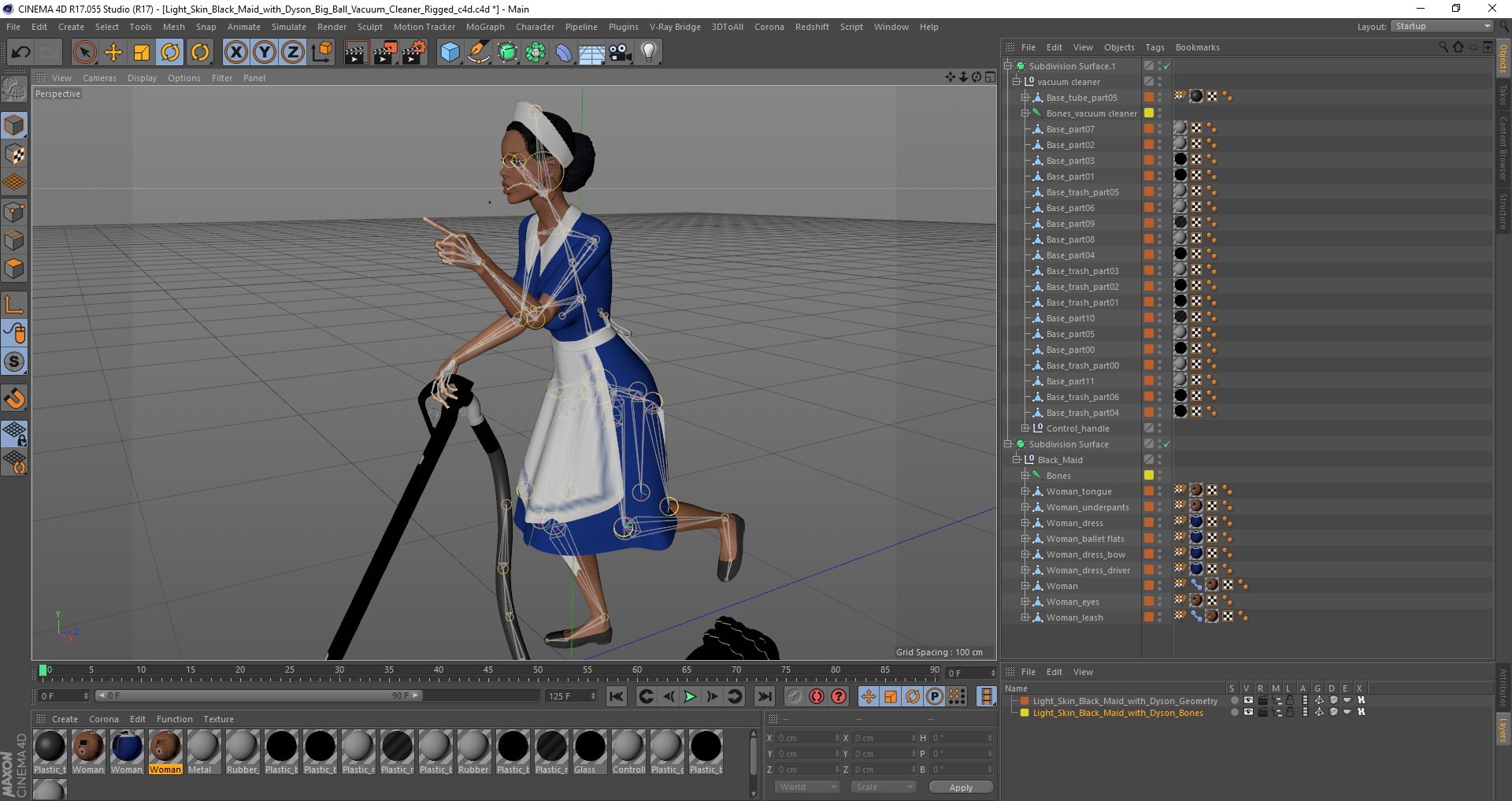
Task: Select the Light_Skin_Black_Maid_with_Dyson_Bones layer
Action: (1117, 713)
